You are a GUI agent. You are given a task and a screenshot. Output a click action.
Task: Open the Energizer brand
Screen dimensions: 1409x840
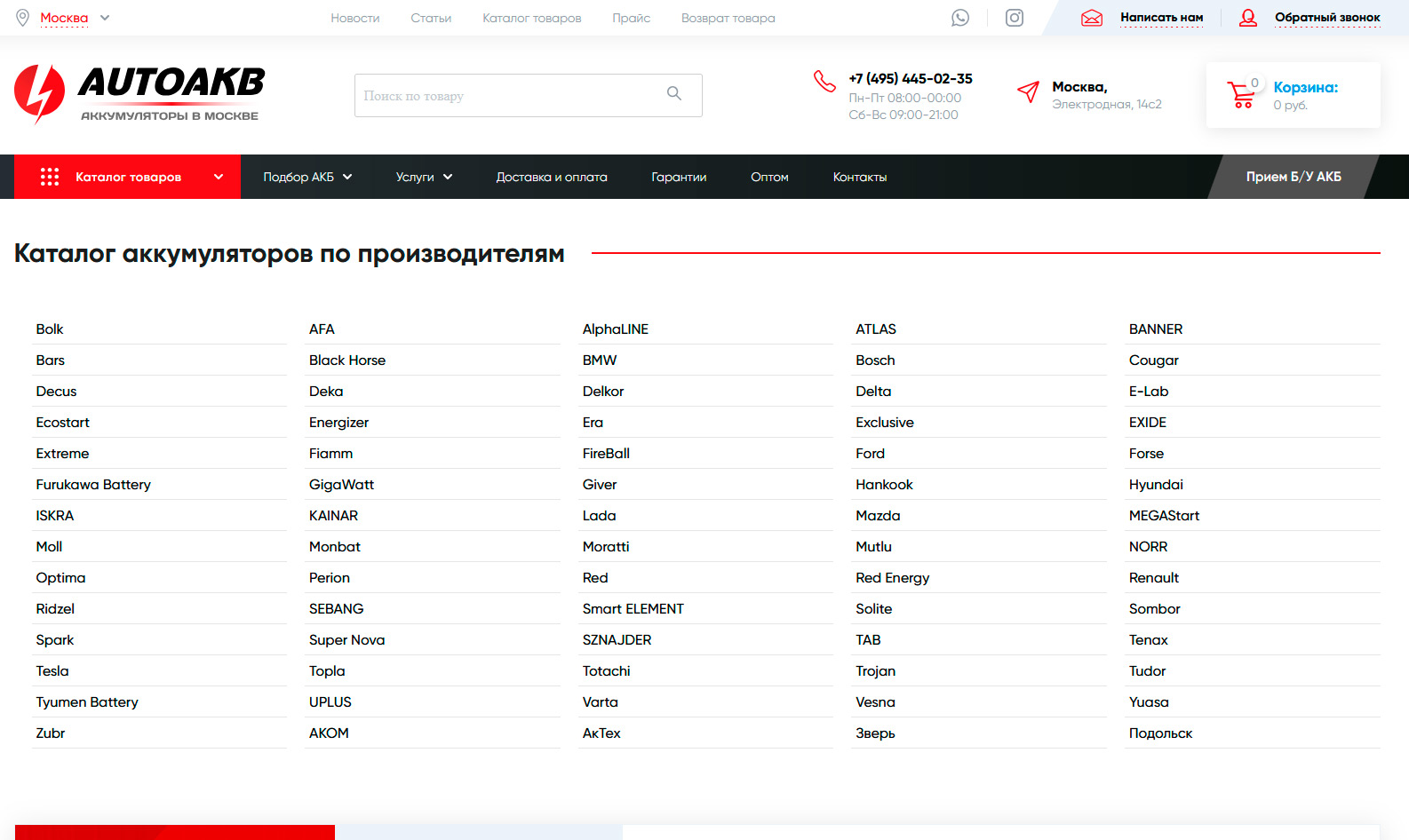pyautogui.click(x=338, y=422)
